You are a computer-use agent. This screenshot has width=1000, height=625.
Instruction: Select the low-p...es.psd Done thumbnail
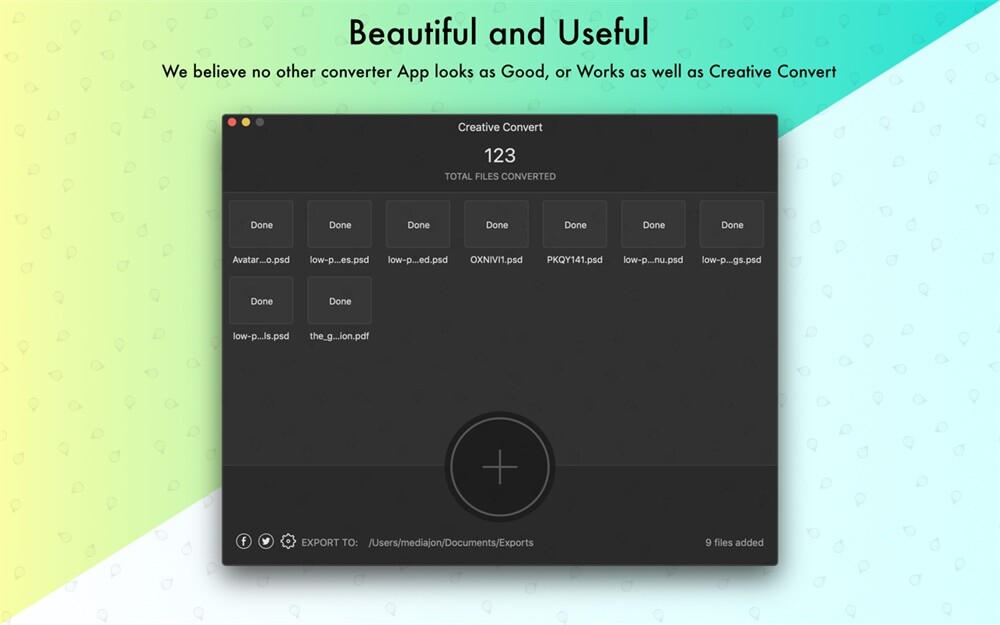[340, 224]
